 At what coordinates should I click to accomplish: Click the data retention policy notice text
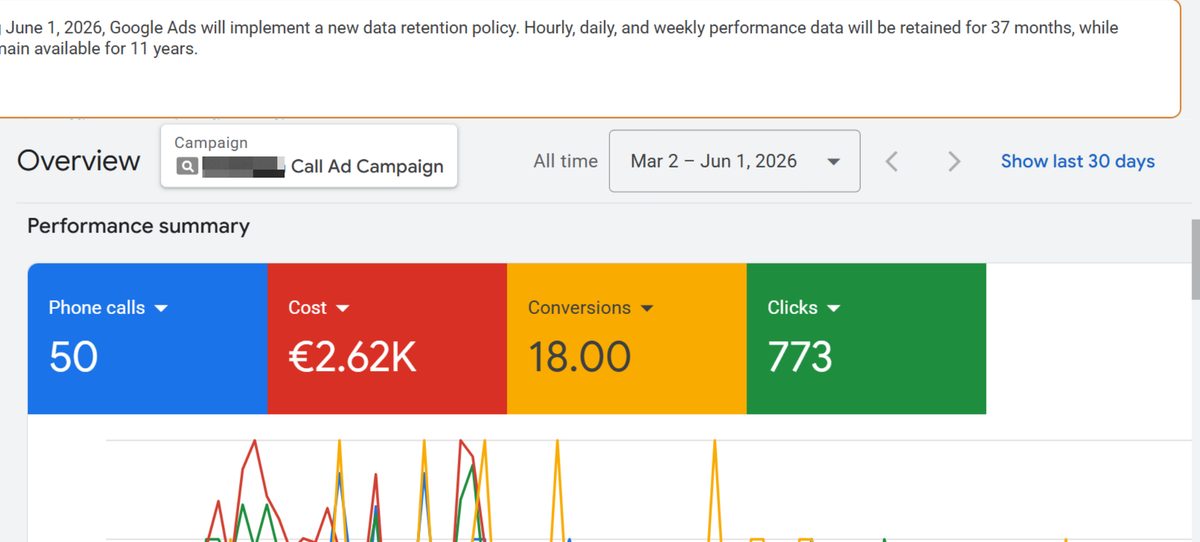[x=560, y=38]
